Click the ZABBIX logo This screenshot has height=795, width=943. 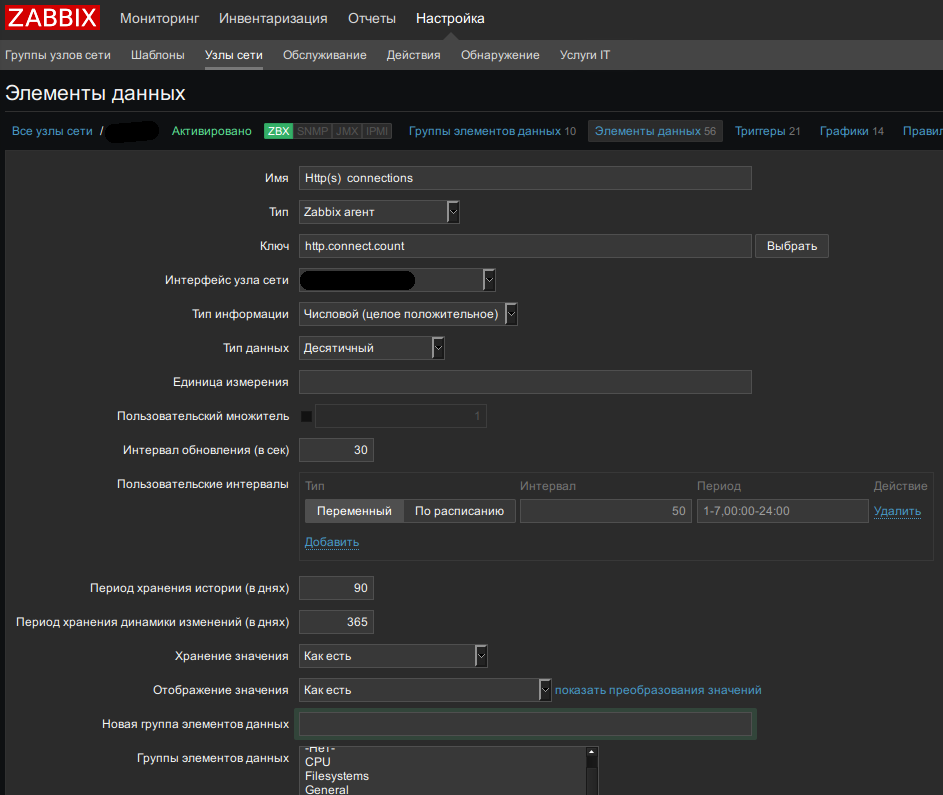click(53, 18)
